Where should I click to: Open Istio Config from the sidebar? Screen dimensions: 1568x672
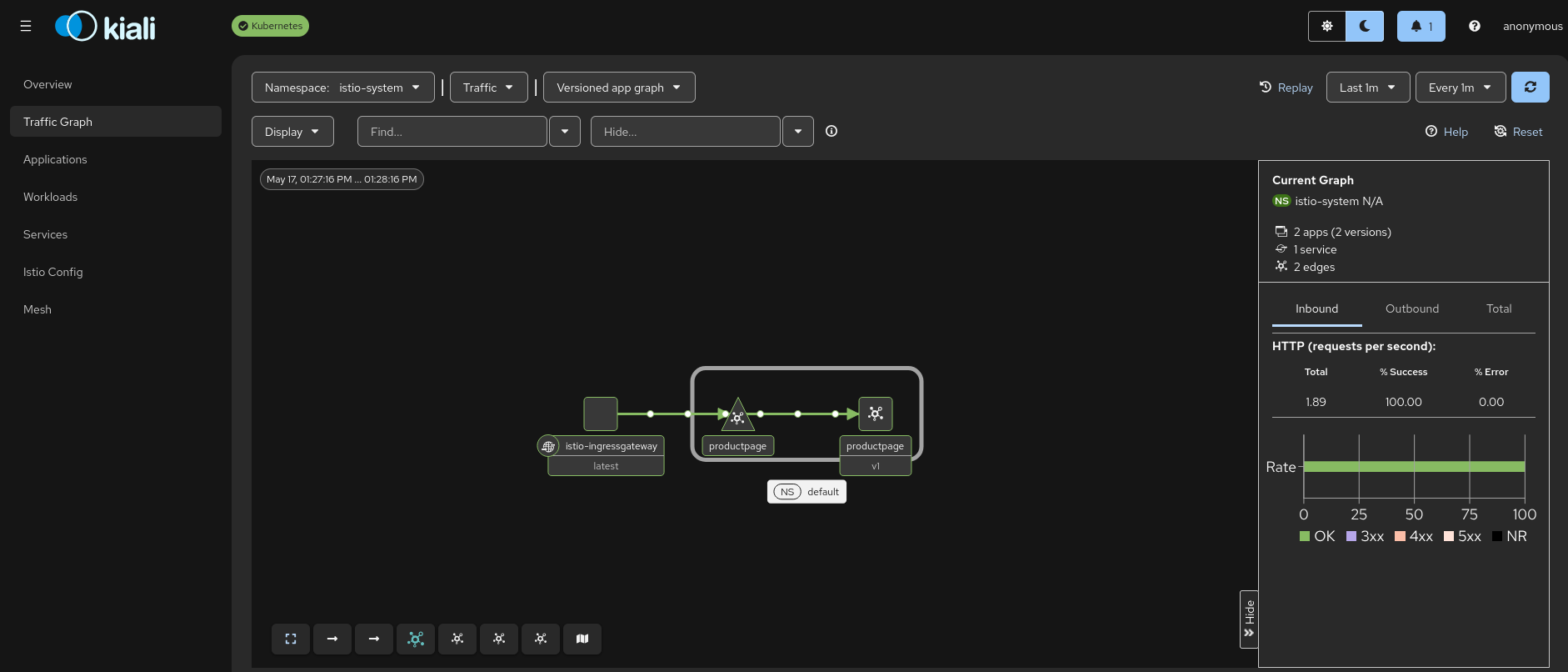[116, 272]
